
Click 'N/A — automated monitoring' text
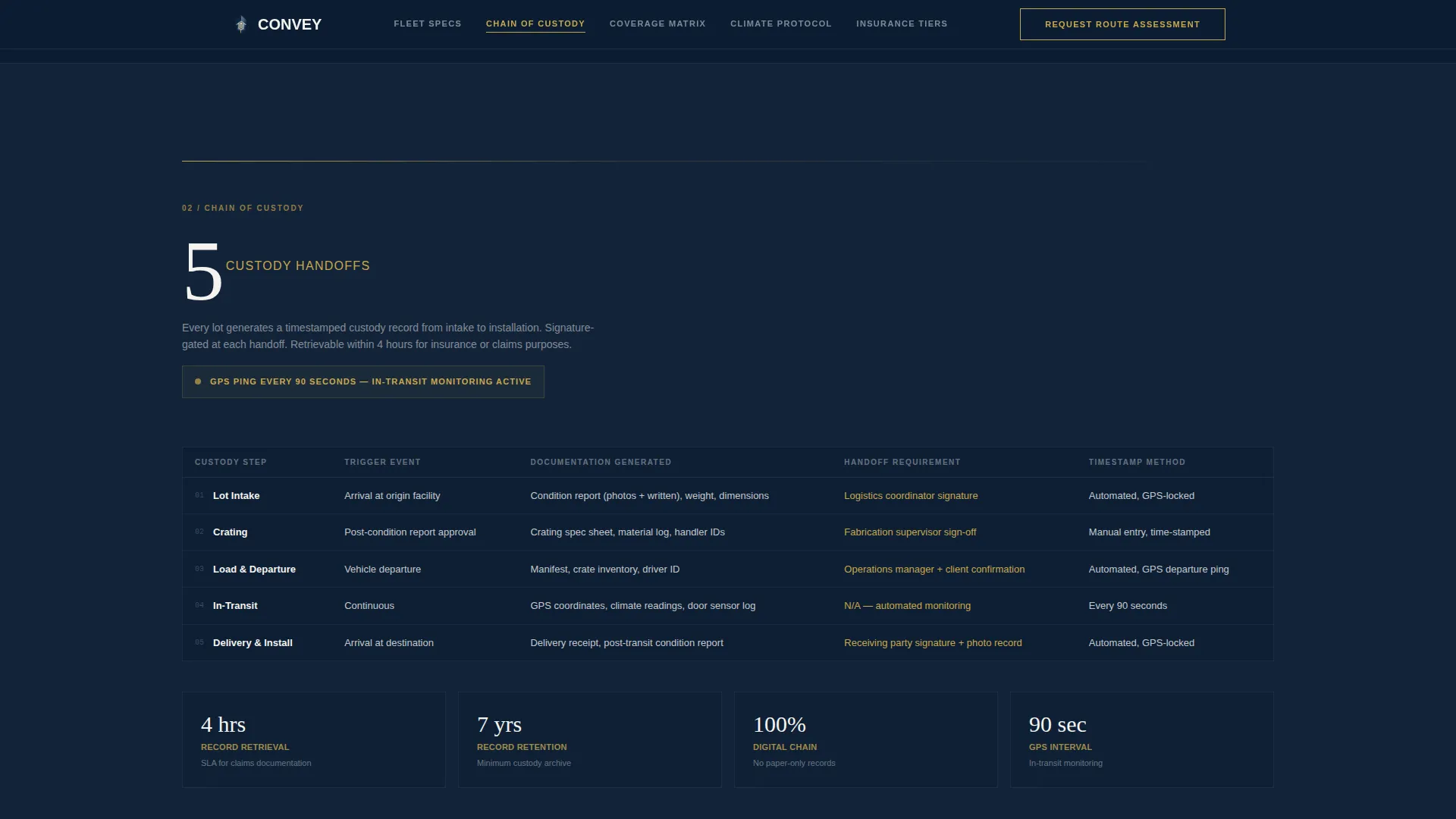907,606
